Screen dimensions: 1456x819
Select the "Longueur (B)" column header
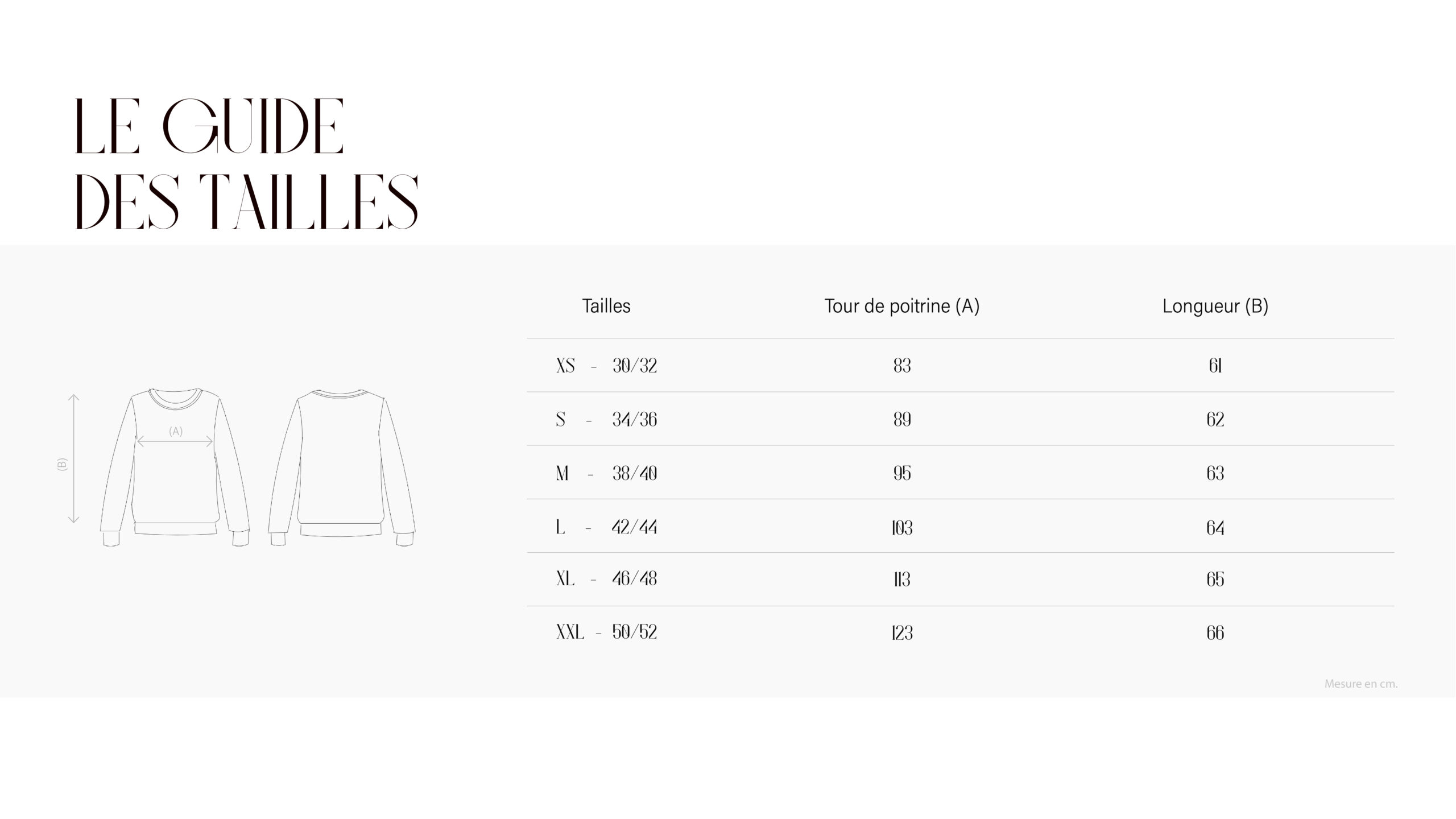click(x=1215, y=306)
